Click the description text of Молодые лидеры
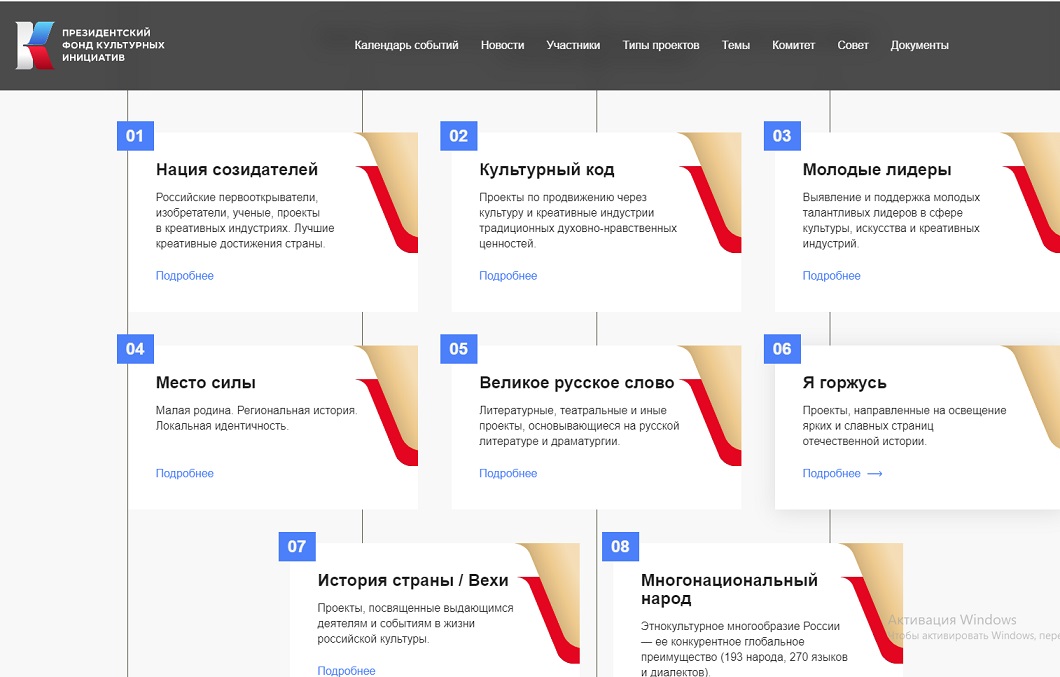This screenshot has width=1060, height=677. point(891,220)
